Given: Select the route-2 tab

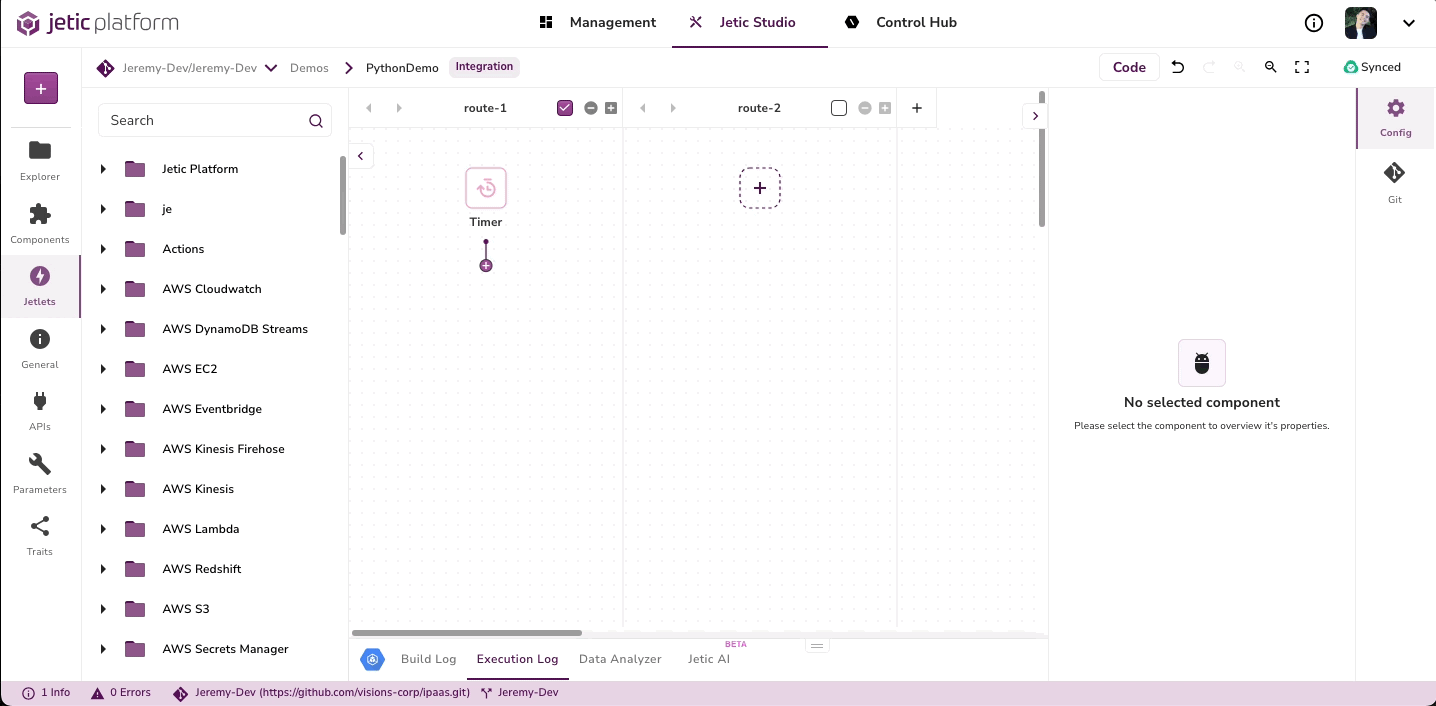Looking at the screenshot, I should pyautogui.click(x=759, y=108).
